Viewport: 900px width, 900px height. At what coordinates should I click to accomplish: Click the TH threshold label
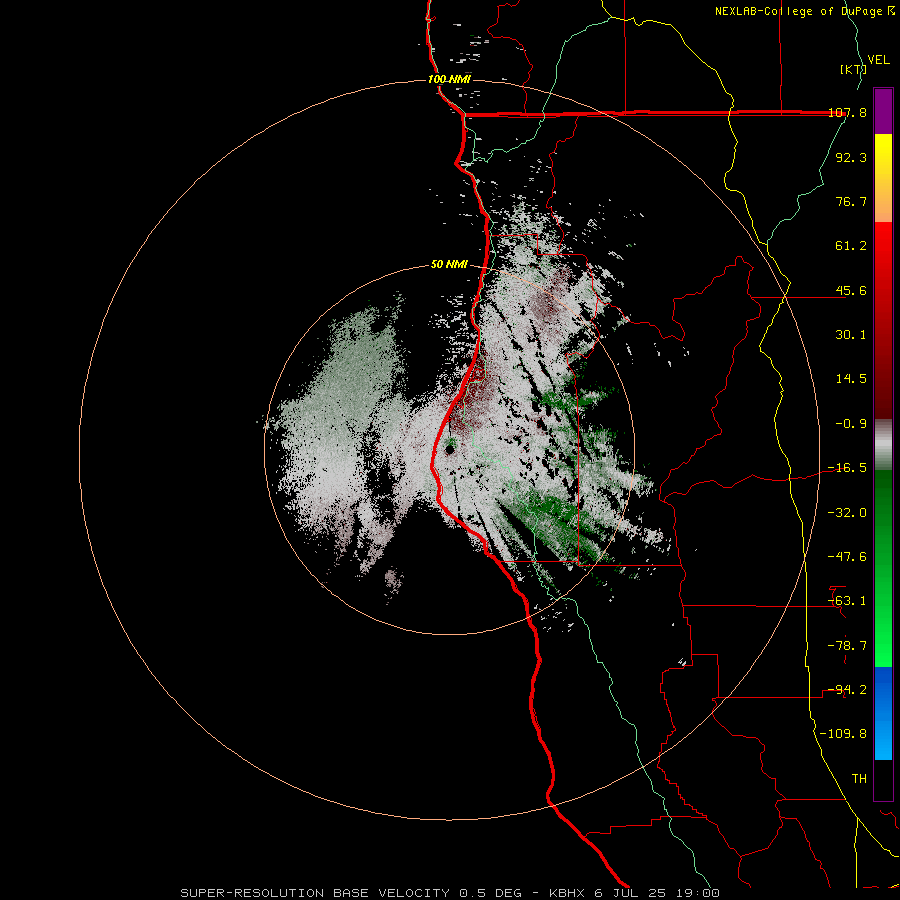[859, 779]
